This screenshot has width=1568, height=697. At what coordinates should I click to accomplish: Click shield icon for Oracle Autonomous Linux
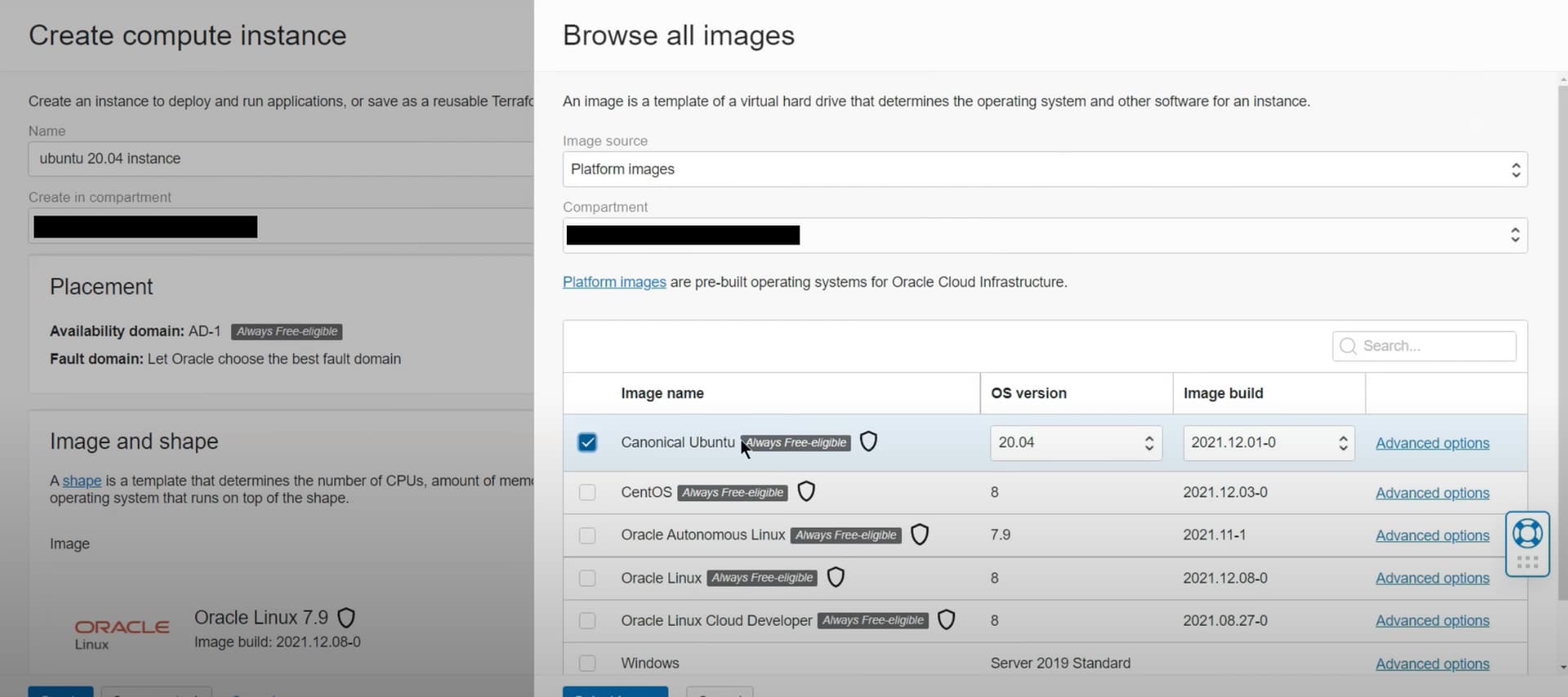(x=920, y=535)
